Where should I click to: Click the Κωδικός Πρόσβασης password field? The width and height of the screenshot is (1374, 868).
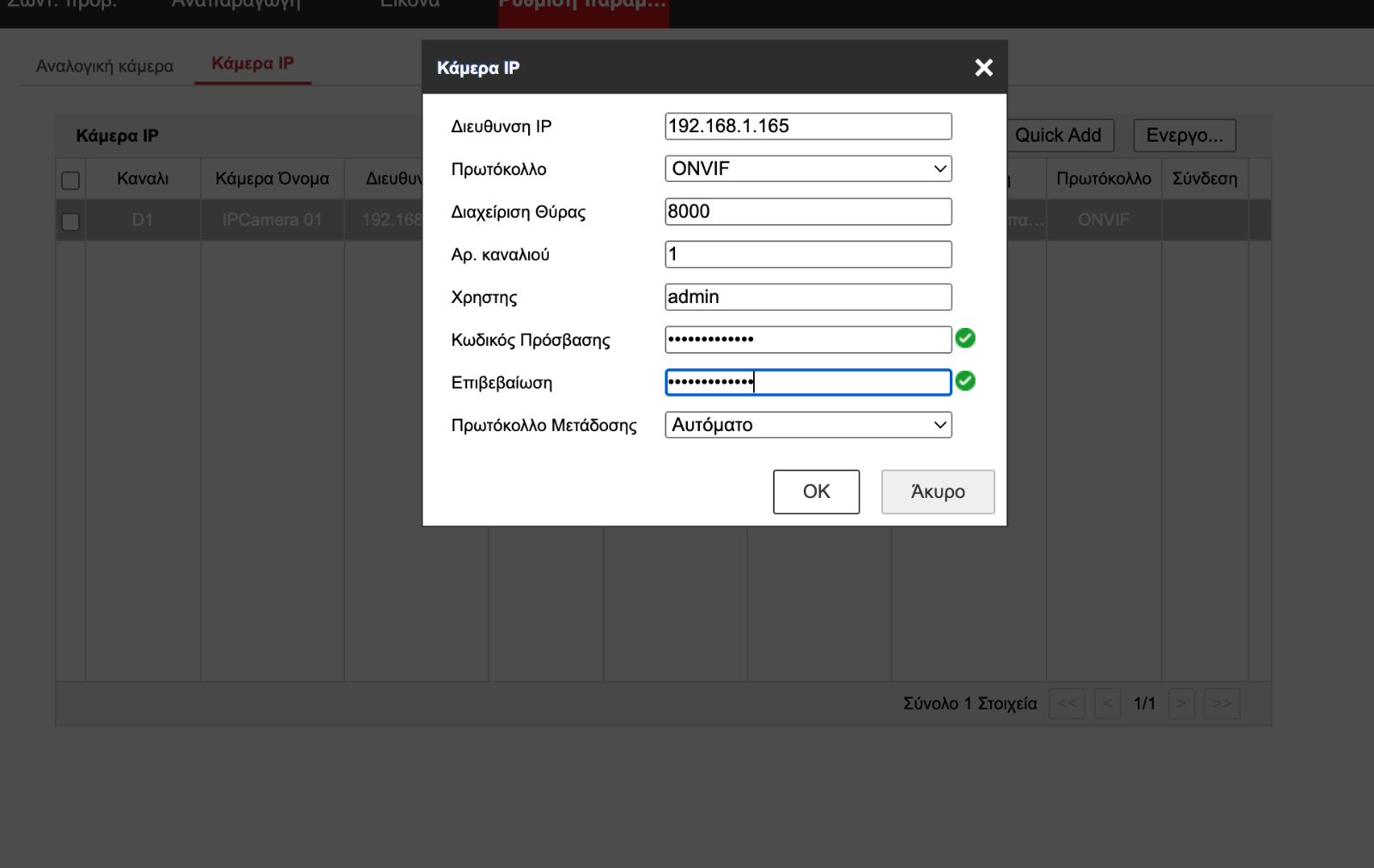coord(808,339)
